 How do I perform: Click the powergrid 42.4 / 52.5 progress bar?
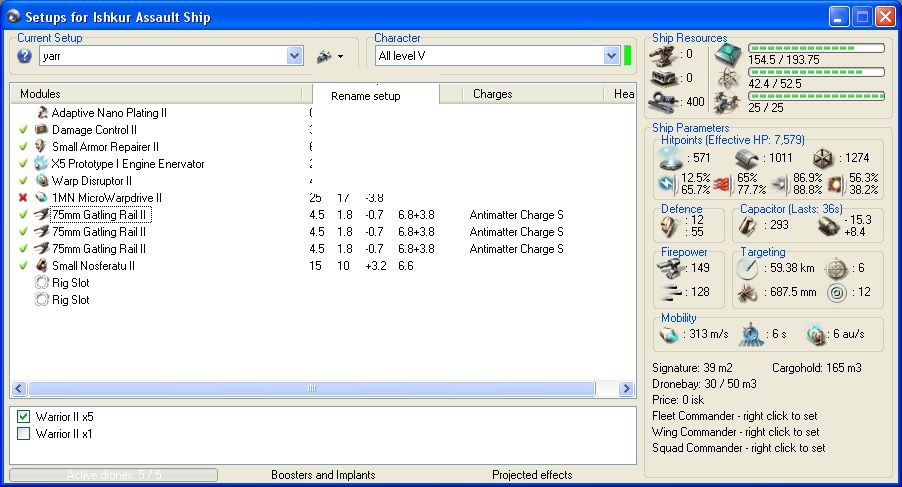point(816,72)
